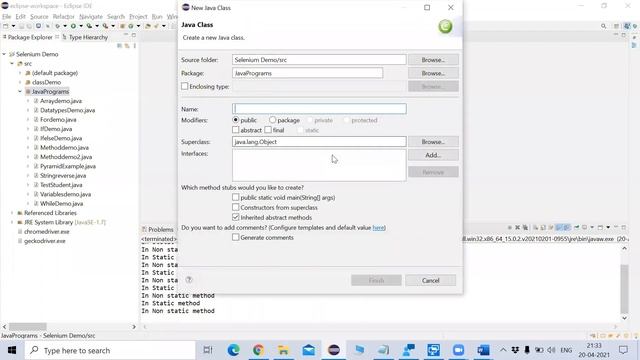
Task: Expand the classDemo package node
Action: click(20, 82)
